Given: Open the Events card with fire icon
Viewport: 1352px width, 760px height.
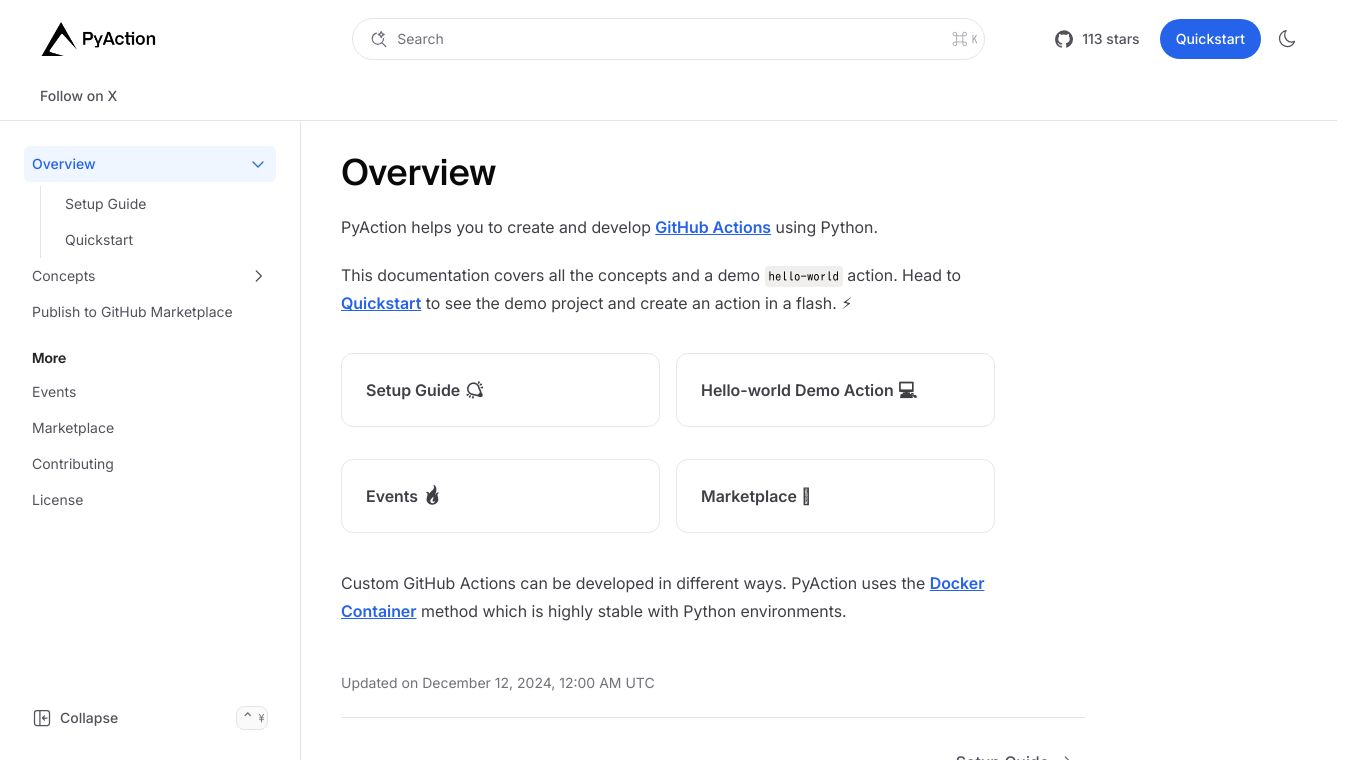Looking at the screenshot, I should [x=500, y=496].
